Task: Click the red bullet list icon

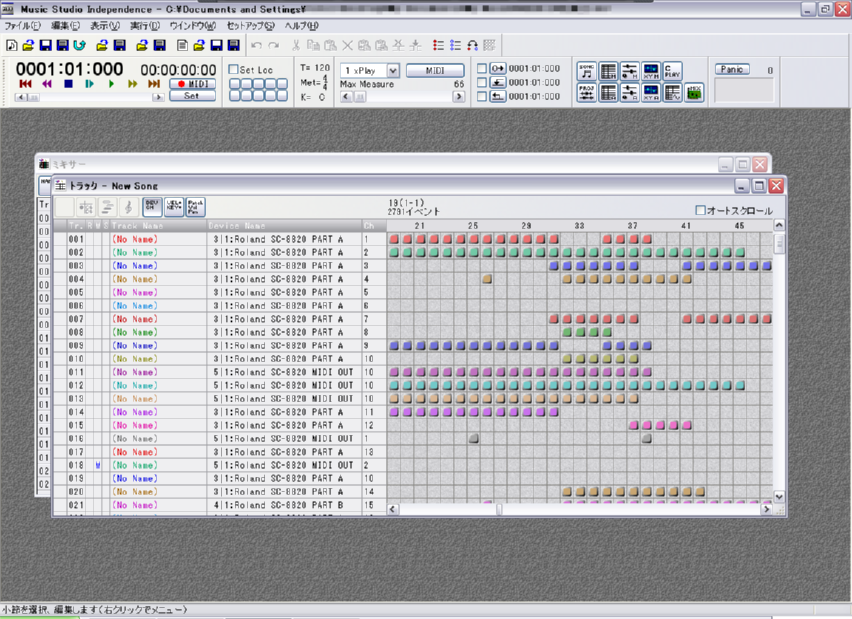Action: coord(438,46)
